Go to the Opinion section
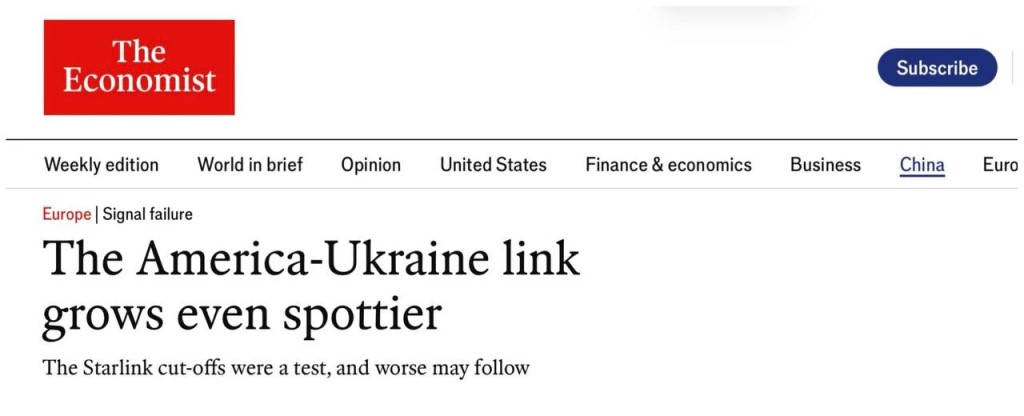Viewport: 1024px width, 416px height. click(371, 165)
